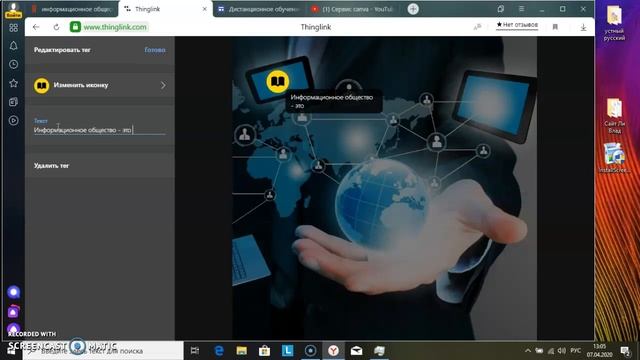Click the network icon in the system tray
This screenshot has height=360, width=640.
pyautogui.click(x=551, y=351)
